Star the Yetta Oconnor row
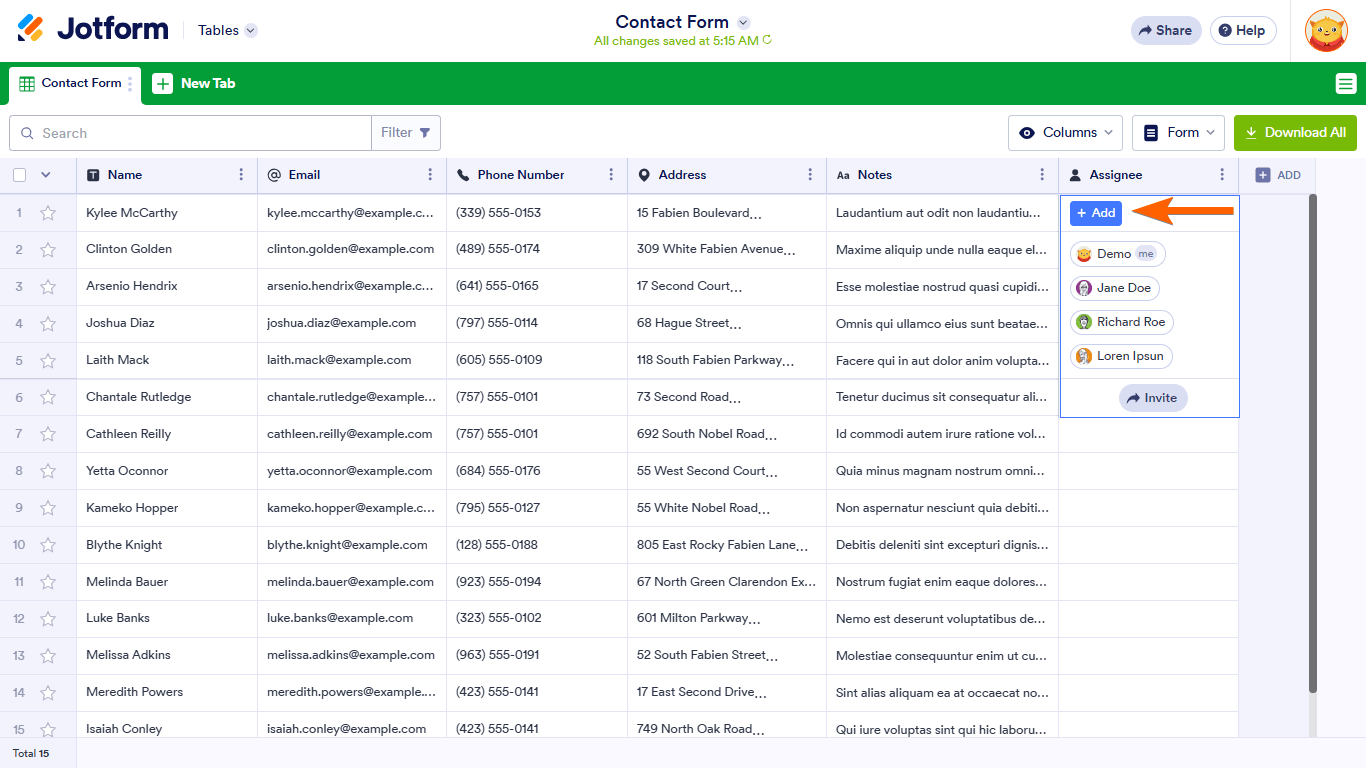Image resolution: width=1366 pixels, height=768 pixels. tap(48, 472)
